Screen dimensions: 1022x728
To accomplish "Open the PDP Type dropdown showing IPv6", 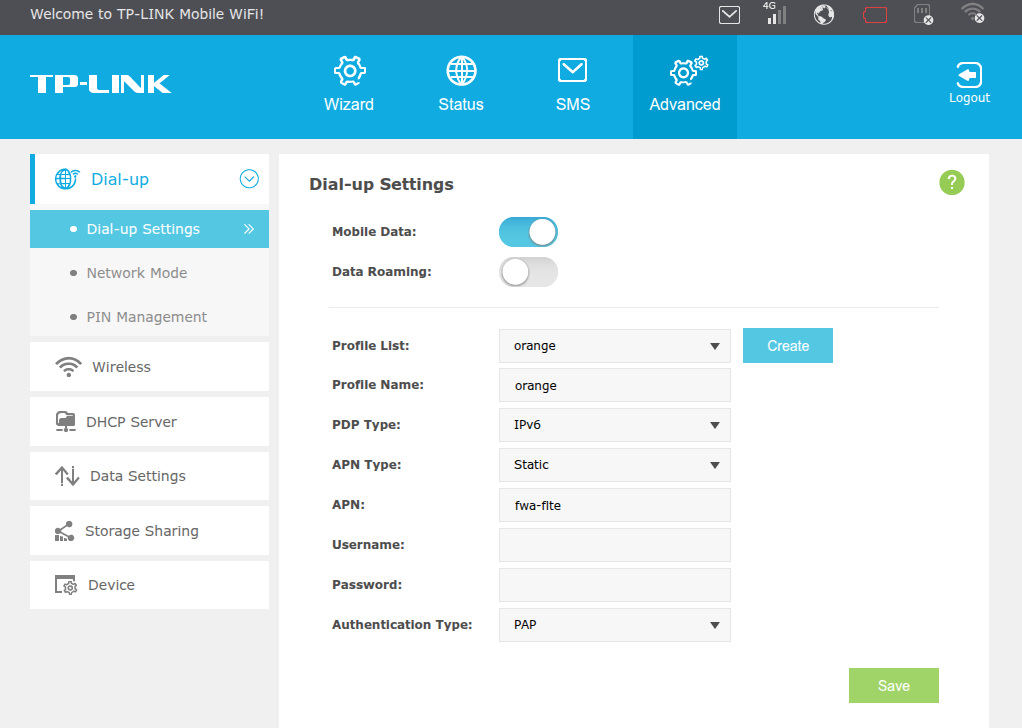I will pos(615,425).
